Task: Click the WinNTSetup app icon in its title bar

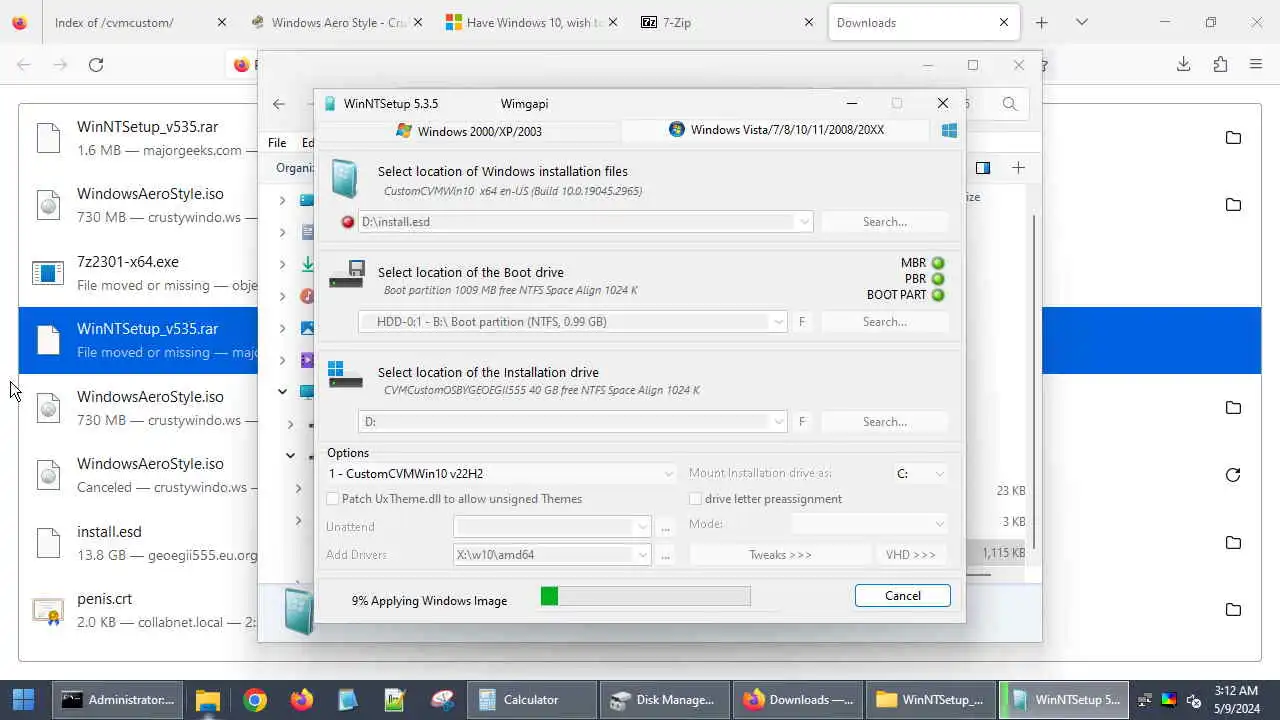Action: (330, 103)
